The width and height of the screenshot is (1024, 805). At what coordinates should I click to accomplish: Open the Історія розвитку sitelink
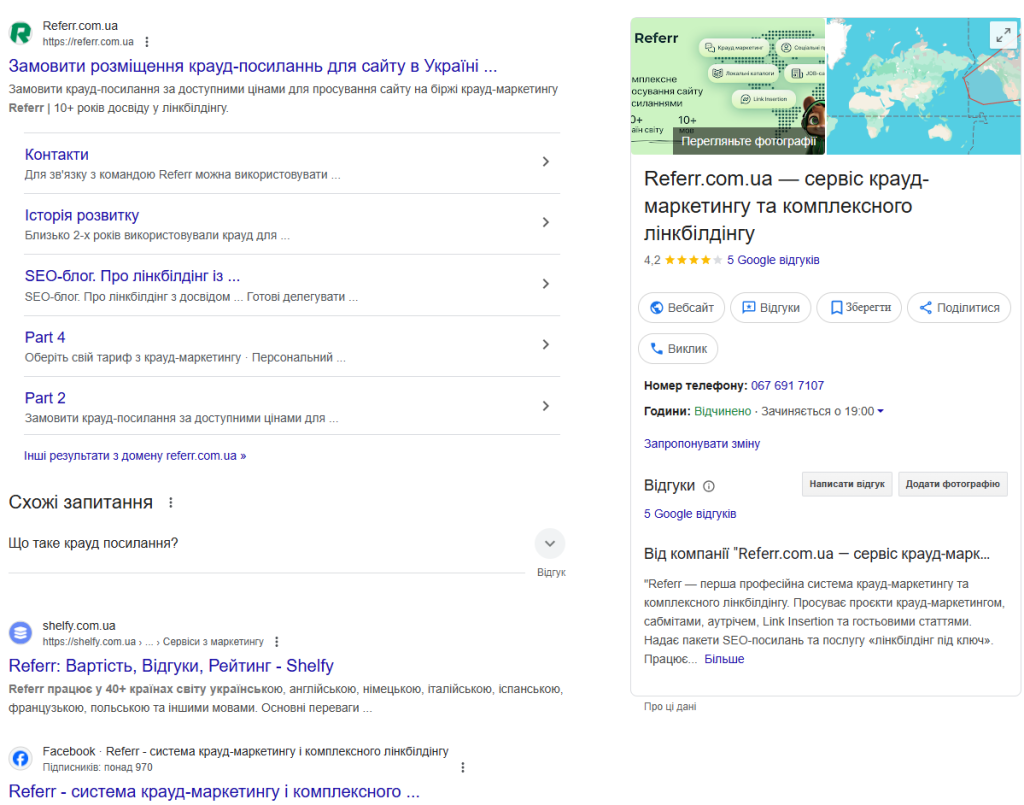[x=82, y=216]
